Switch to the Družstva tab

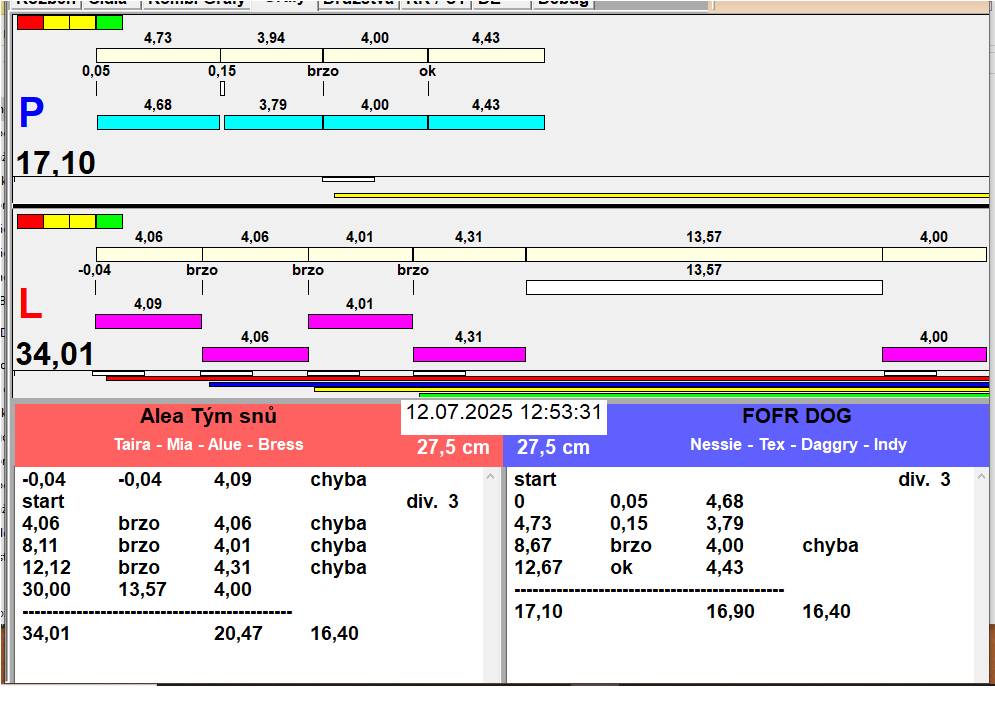[x=358, y=3]
